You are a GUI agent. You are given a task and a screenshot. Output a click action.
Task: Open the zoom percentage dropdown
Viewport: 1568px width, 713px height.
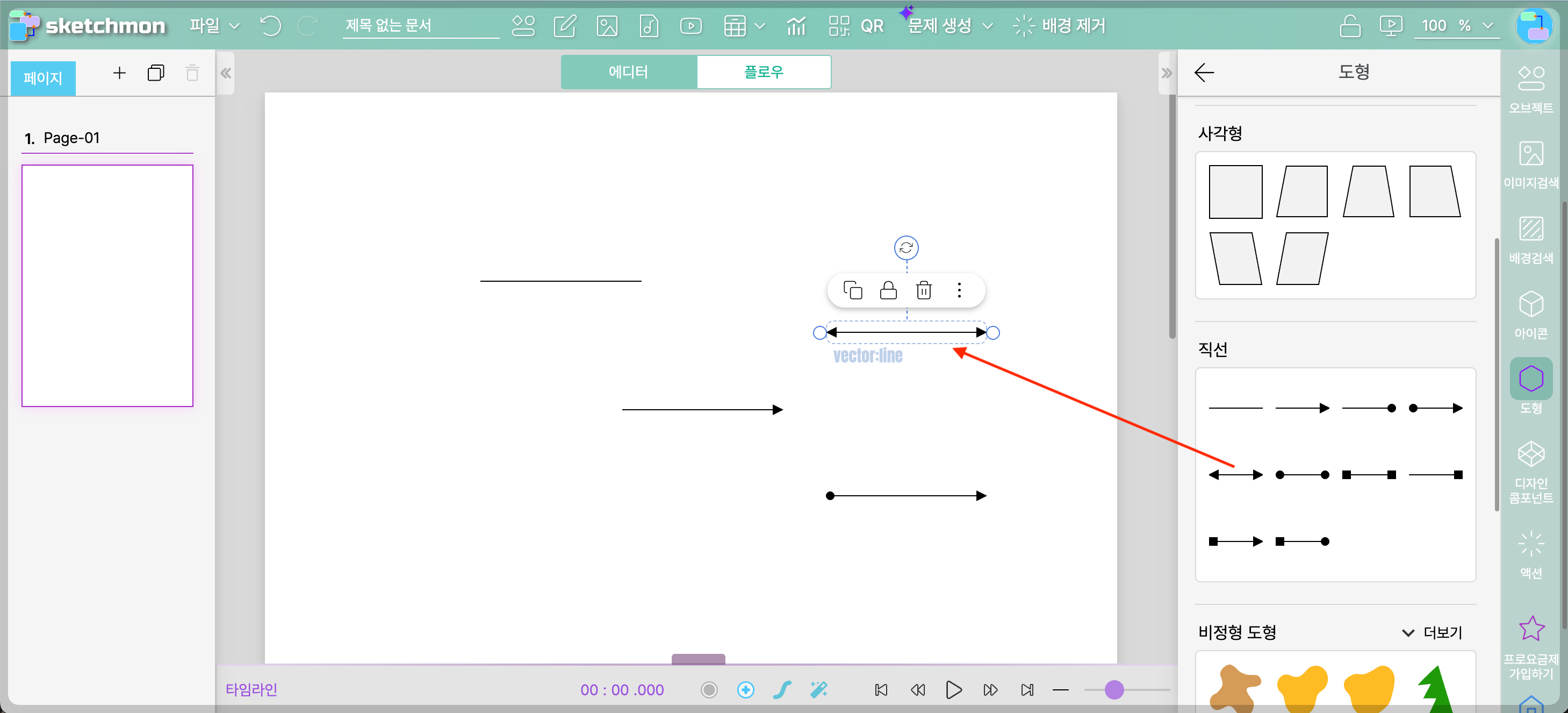[1487, 26]
